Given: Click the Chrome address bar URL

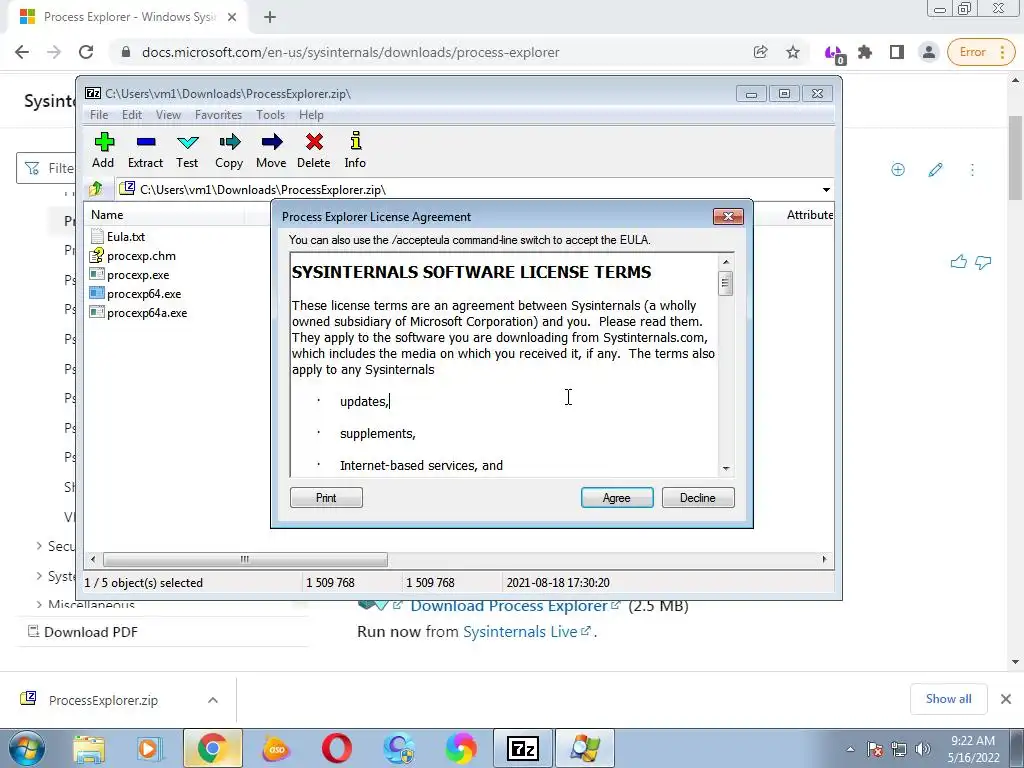Looking at the screenshot, I should 351,52.
